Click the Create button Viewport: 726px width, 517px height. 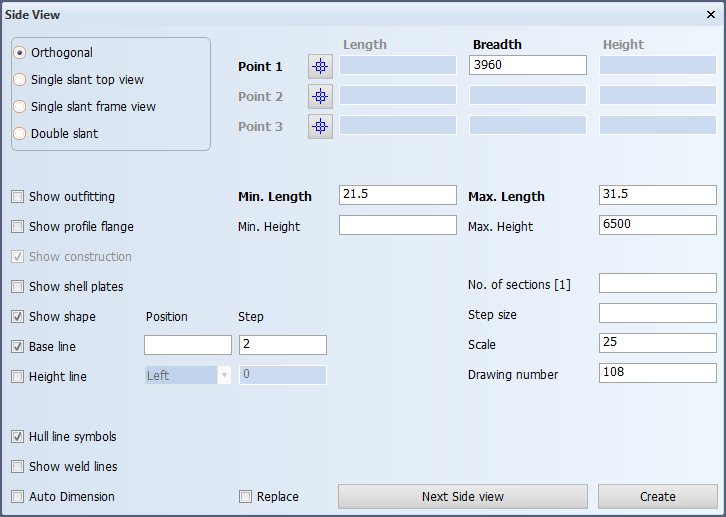click(x=657, y=497)
